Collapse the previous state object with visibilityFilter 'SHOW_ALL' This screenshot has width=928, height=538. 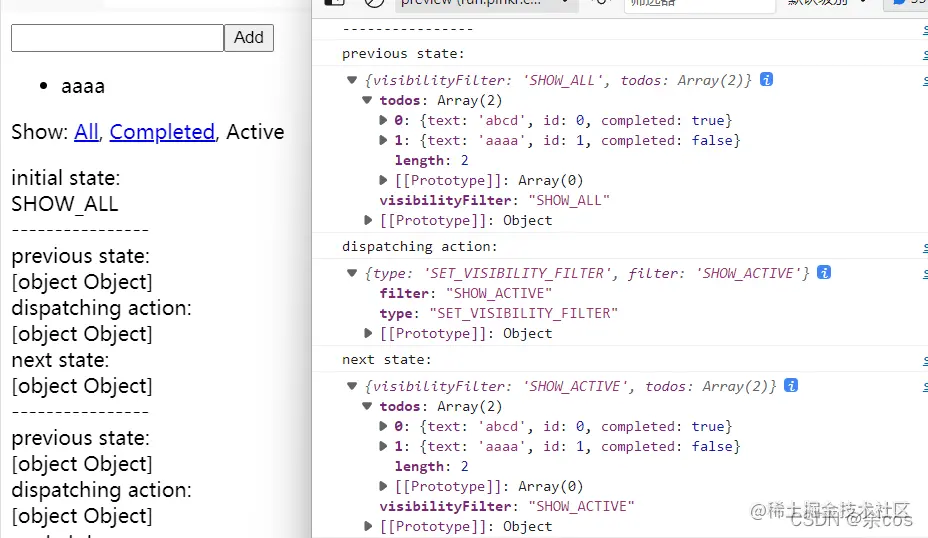point(352,80)
